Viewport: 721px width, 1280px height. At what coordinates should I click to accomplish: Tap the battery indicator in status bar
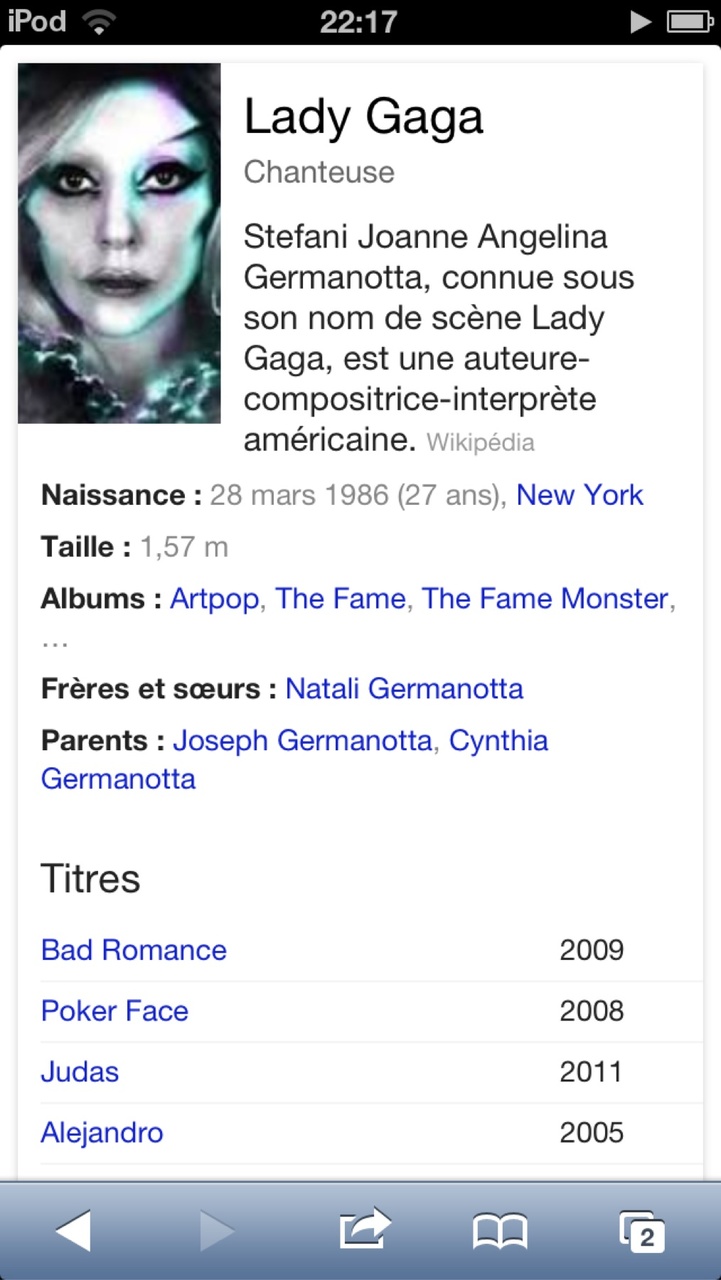tap(688, 22)
